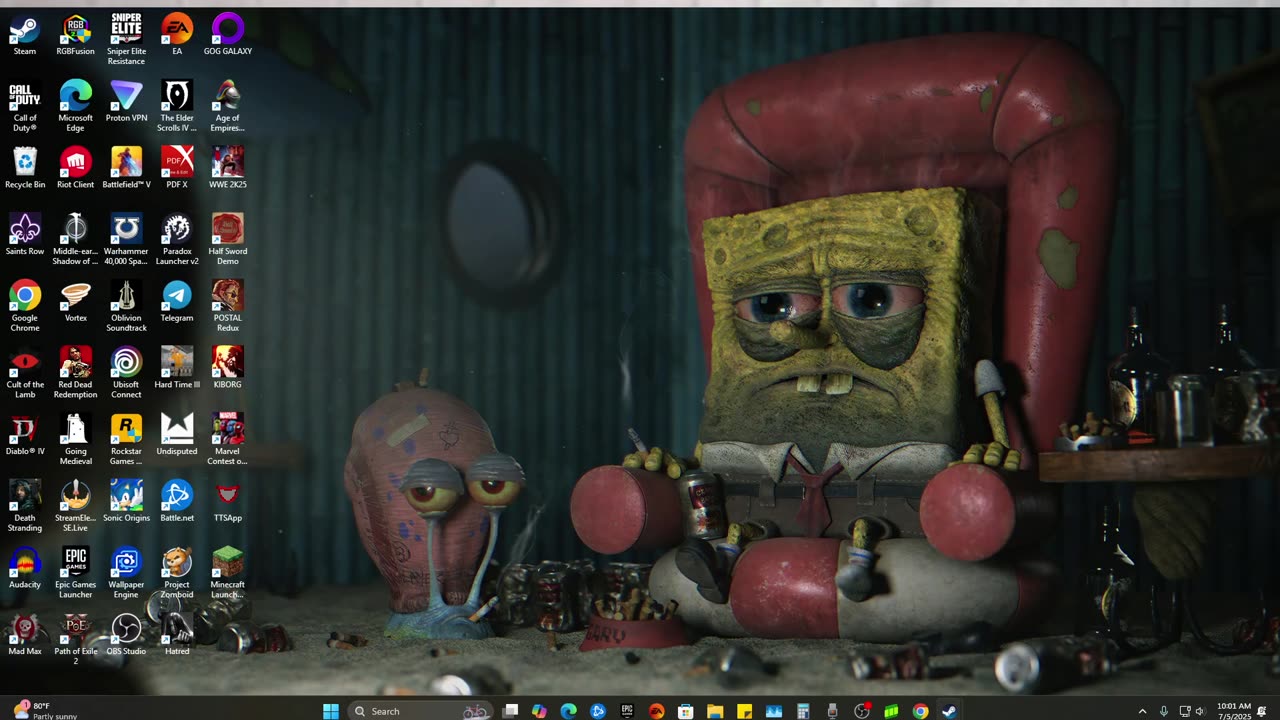Open the Steam desktop shortcut
This screenshot has height=720, width=1280.
click(x=25, y=35)
